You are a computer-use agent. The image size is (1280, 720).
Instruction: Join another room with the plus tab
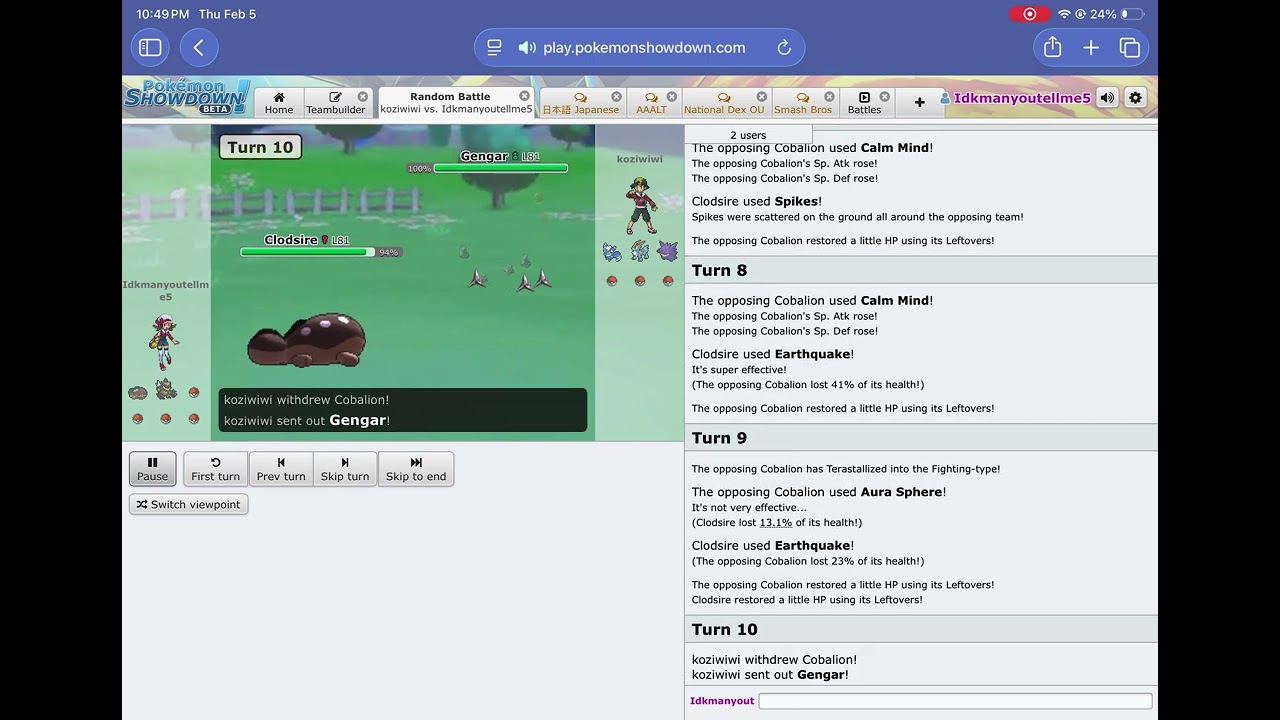coord(919,102)
